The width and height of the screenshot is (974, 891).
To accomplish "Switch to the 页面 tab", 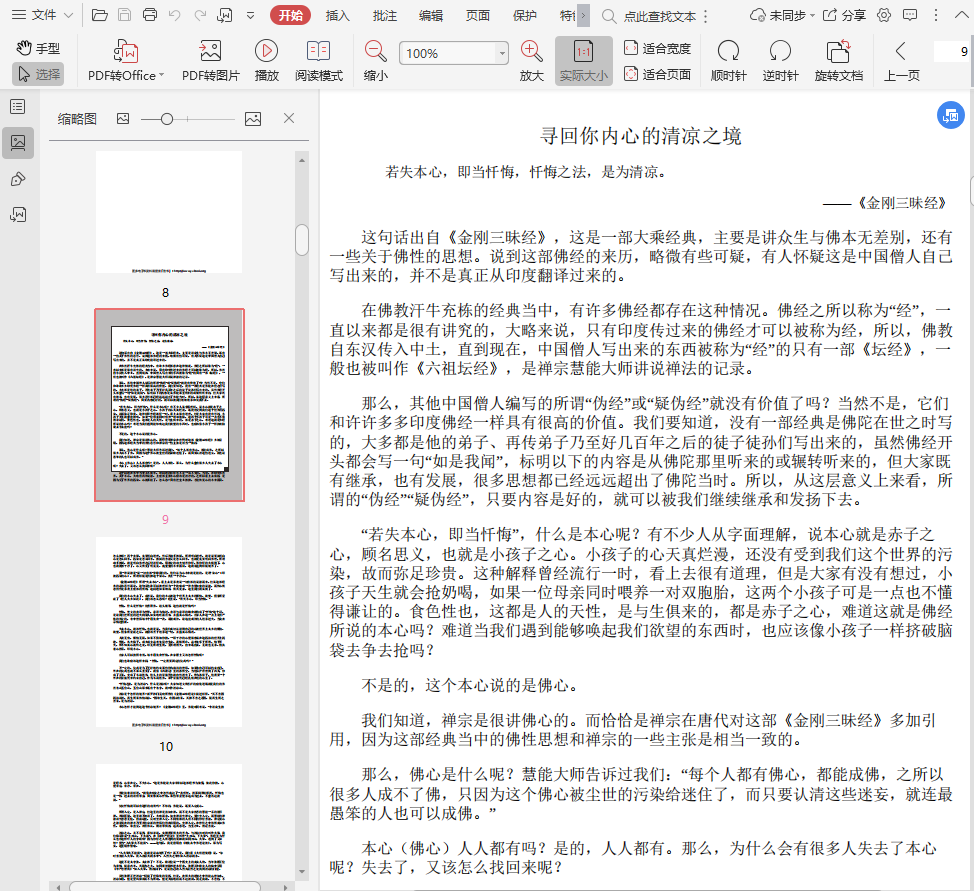I will coord(478,16).
